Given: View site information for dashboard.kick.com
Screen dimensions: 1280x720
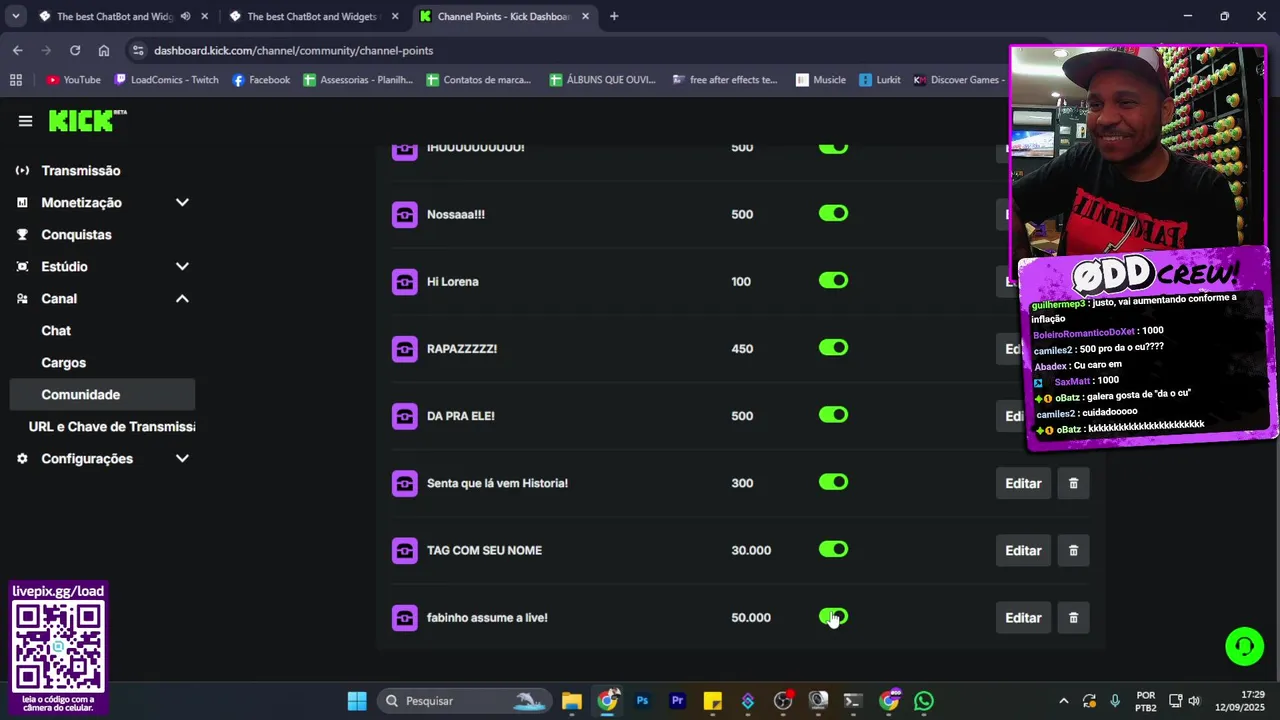Looking at the screenshot, I should click(137, 50).
